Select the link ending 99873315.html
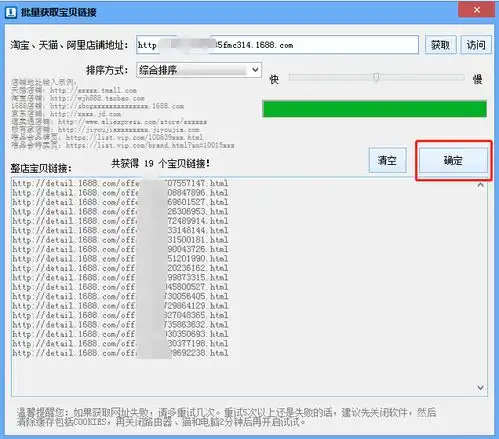 (120, 277)
